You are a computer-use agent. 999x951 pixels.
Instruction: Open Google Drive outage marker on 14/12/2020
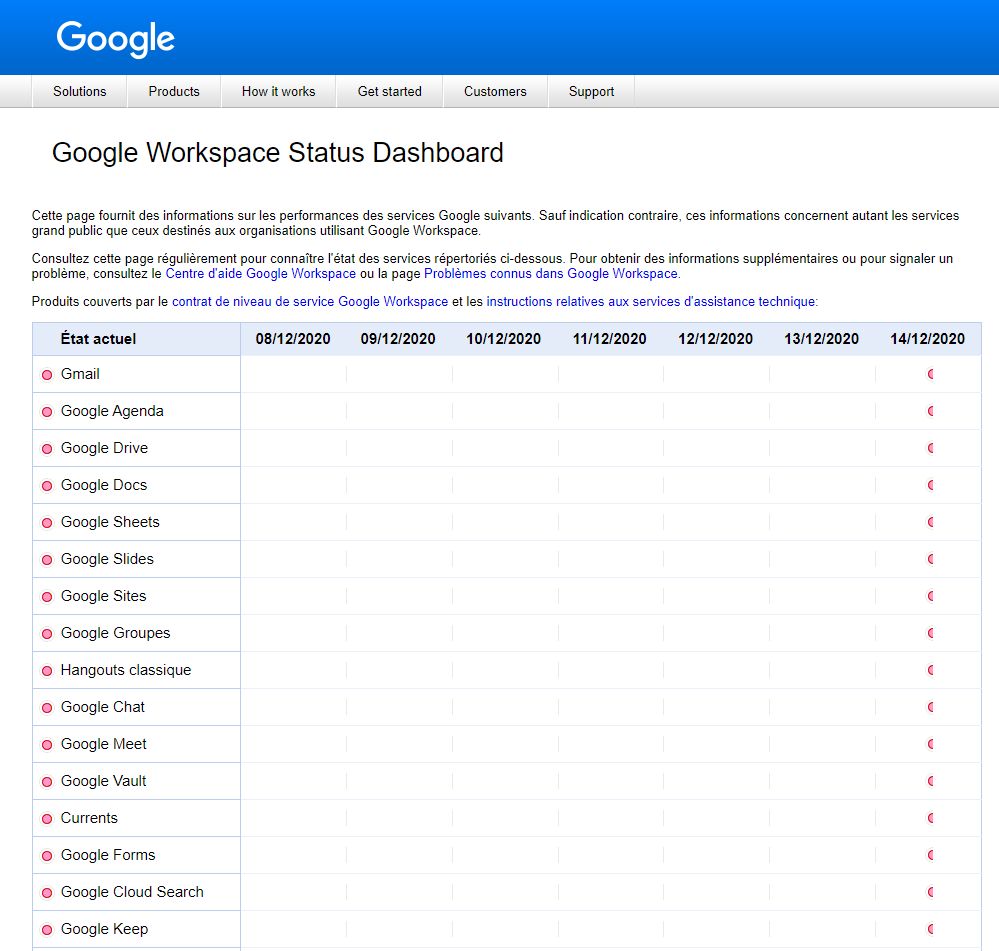tap(930, 448)
